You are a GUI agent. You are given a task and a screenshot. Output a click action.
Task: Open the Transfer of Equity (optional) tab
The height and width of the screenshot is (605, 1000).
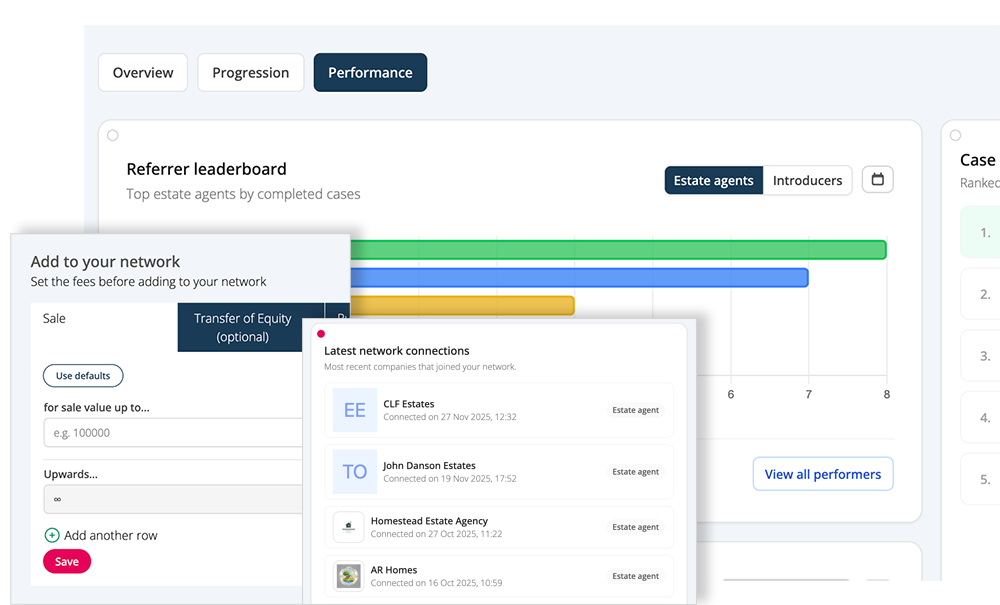pos(243,327)
